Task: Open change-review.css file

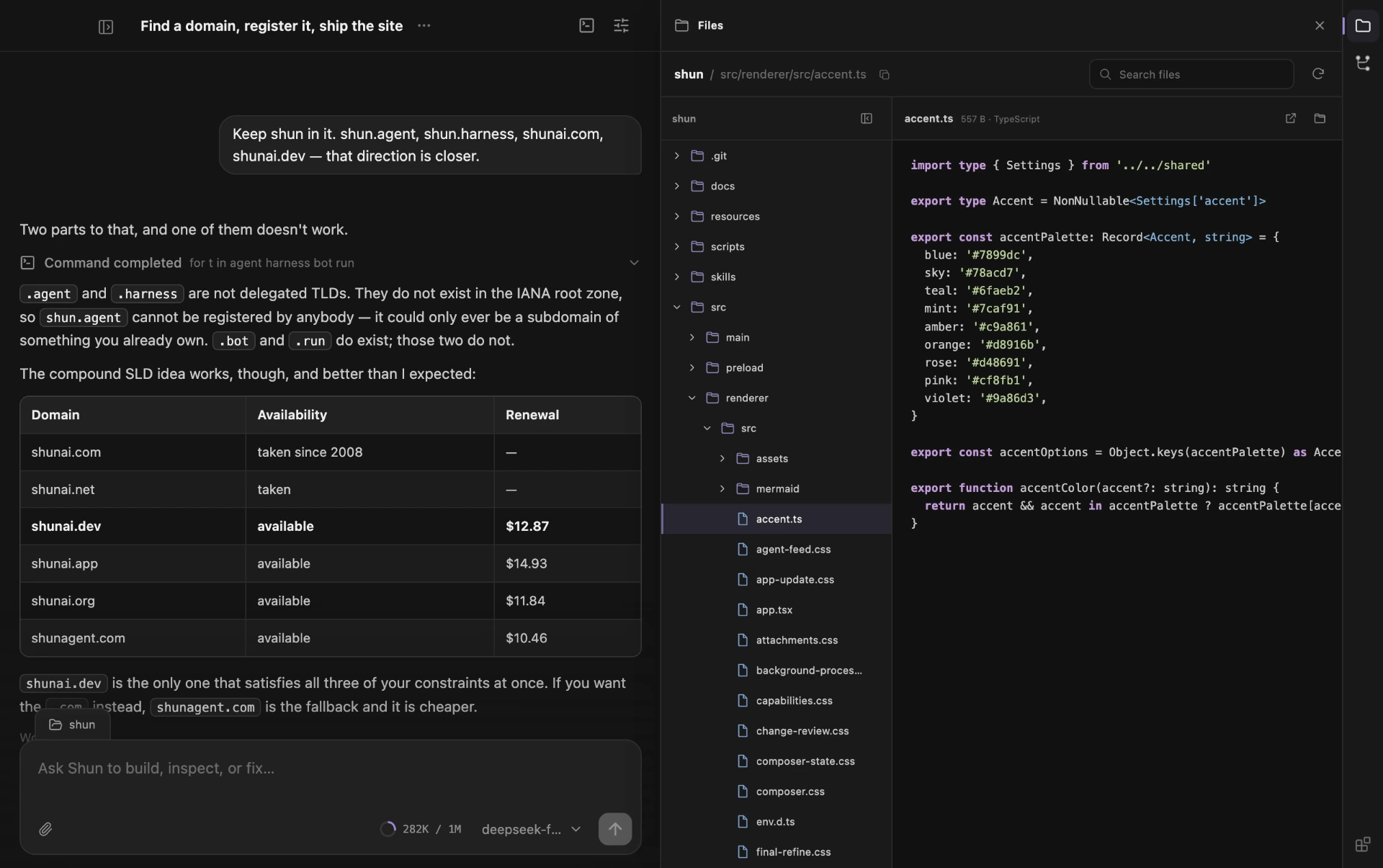Action: coord(776,730)
